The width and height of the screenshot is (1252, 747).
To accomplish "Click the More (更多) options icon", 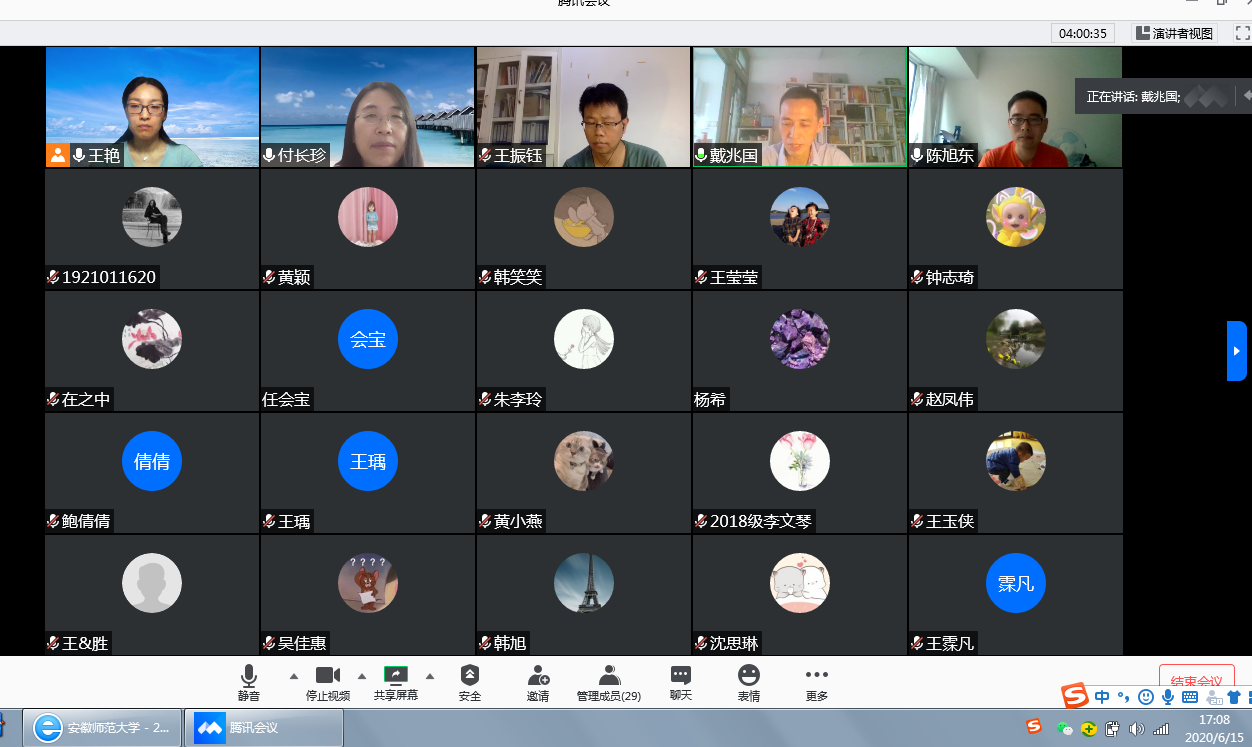I will click(x=816, y=676).
